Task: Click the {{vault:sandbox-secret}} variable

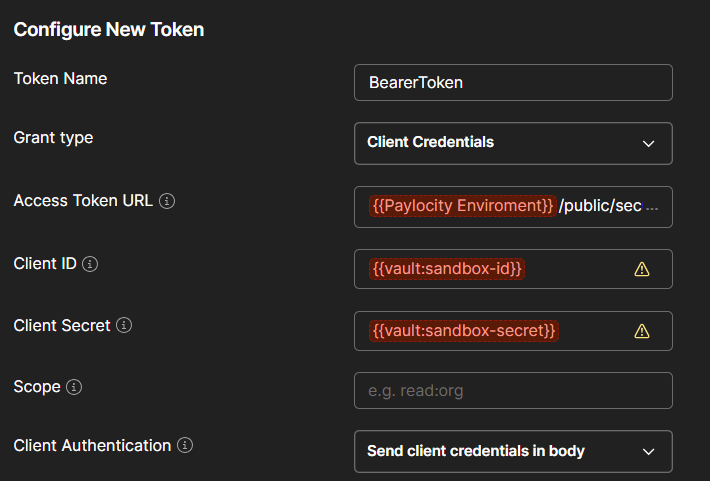Action: 464,331
